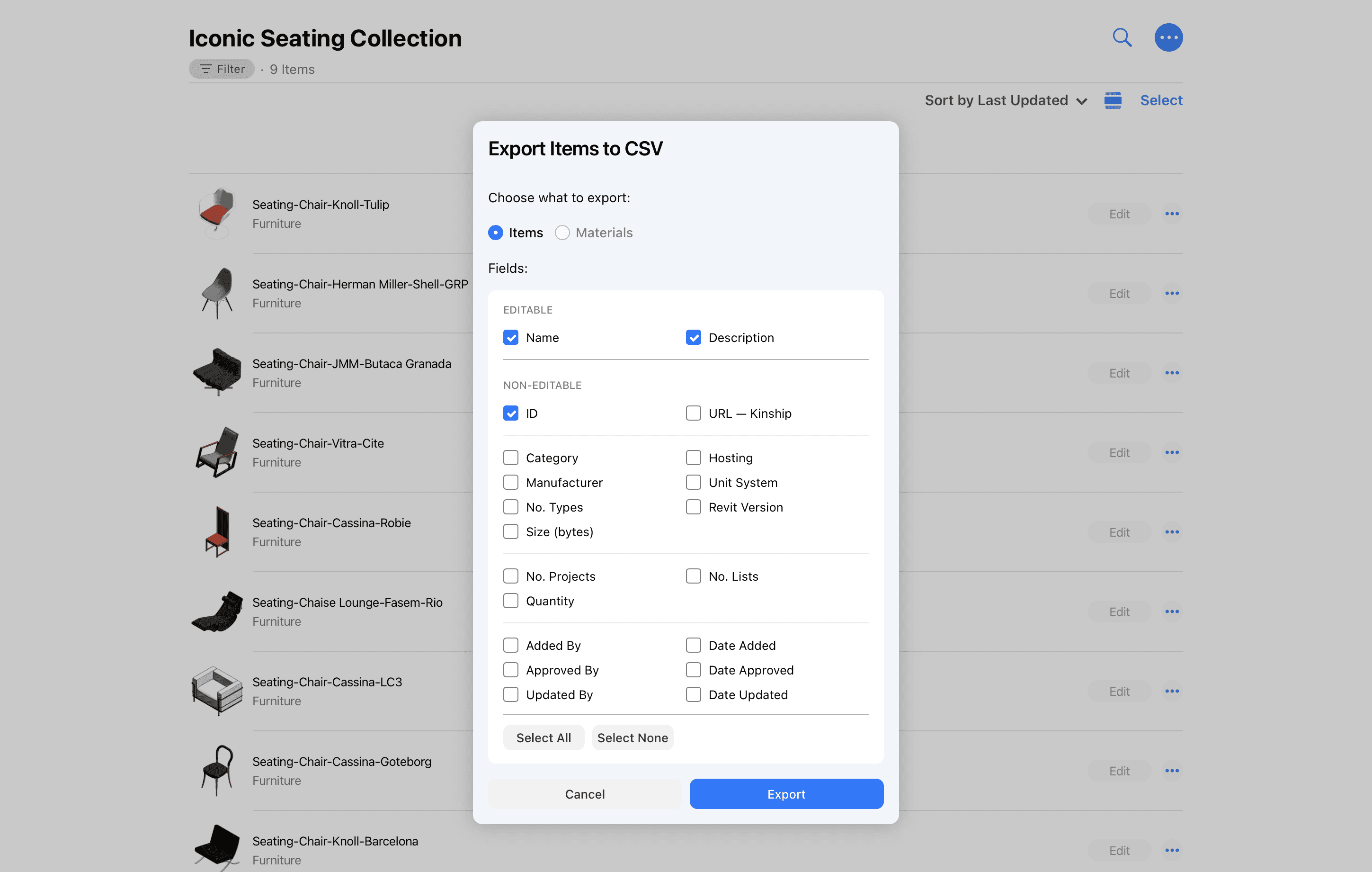
Task: Open more options for Chaise Lounge-Fasem-Rio
Action: pos(1172,612)
